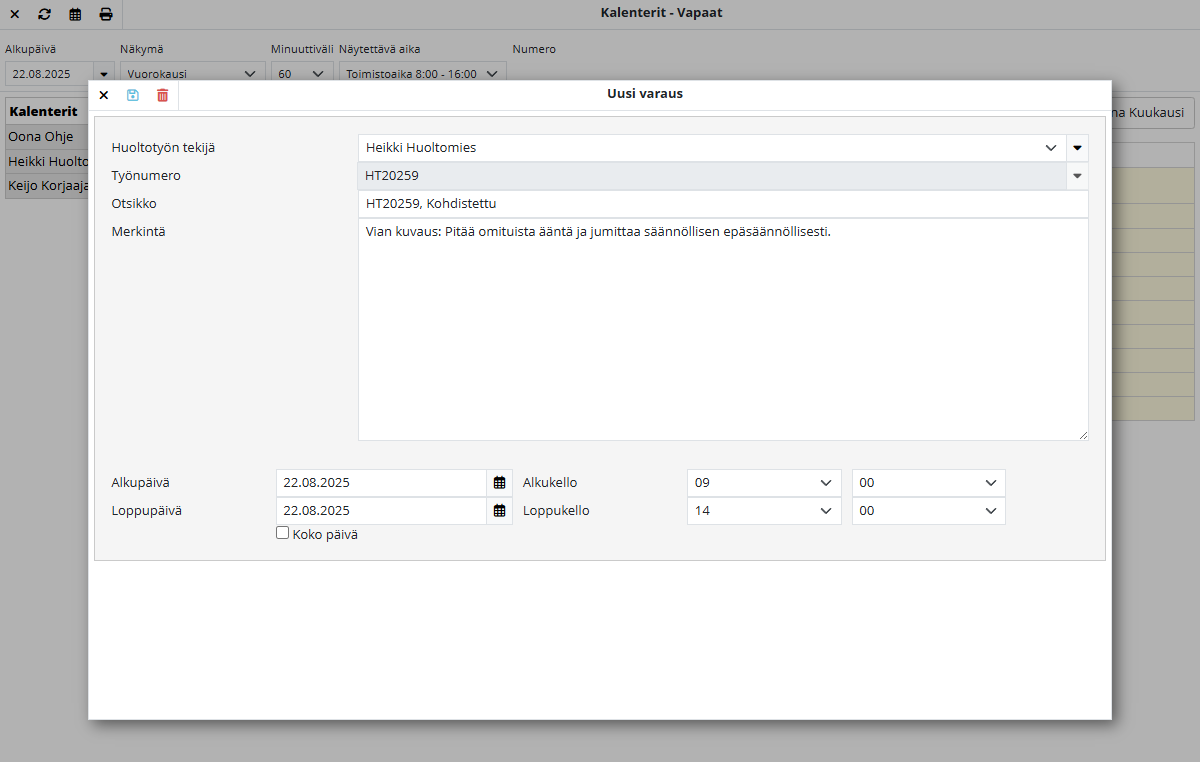Open calendar picker for Alkupäivä field
Image resolution: width=1200 pixels, height=762 pixels.
[500, 483]
